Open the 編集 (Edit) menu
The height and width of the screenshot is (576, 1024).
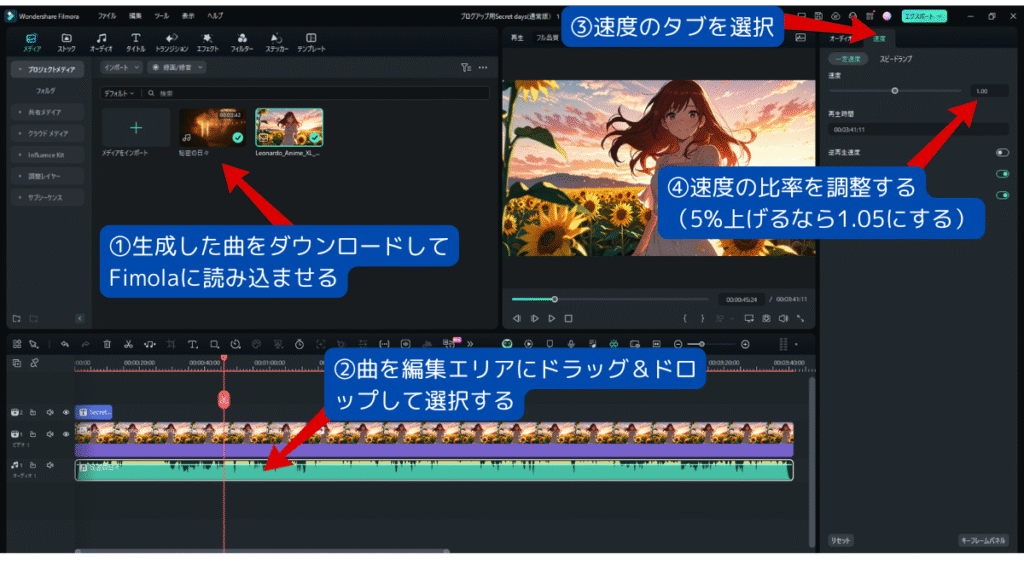pyautogui.click(x=135, y=16)
